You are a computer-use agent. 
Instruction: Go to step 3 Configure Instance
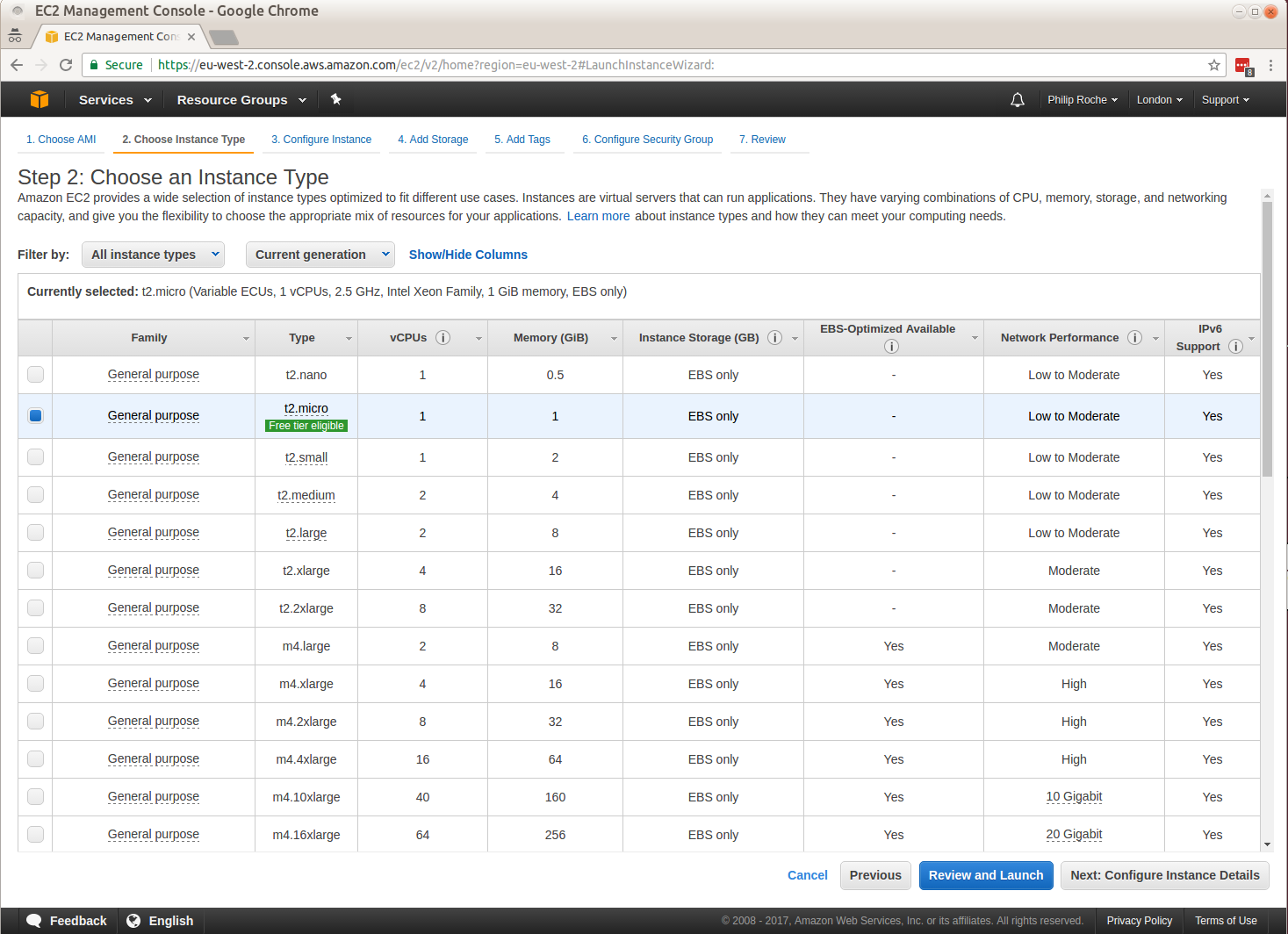click(321, 140)
